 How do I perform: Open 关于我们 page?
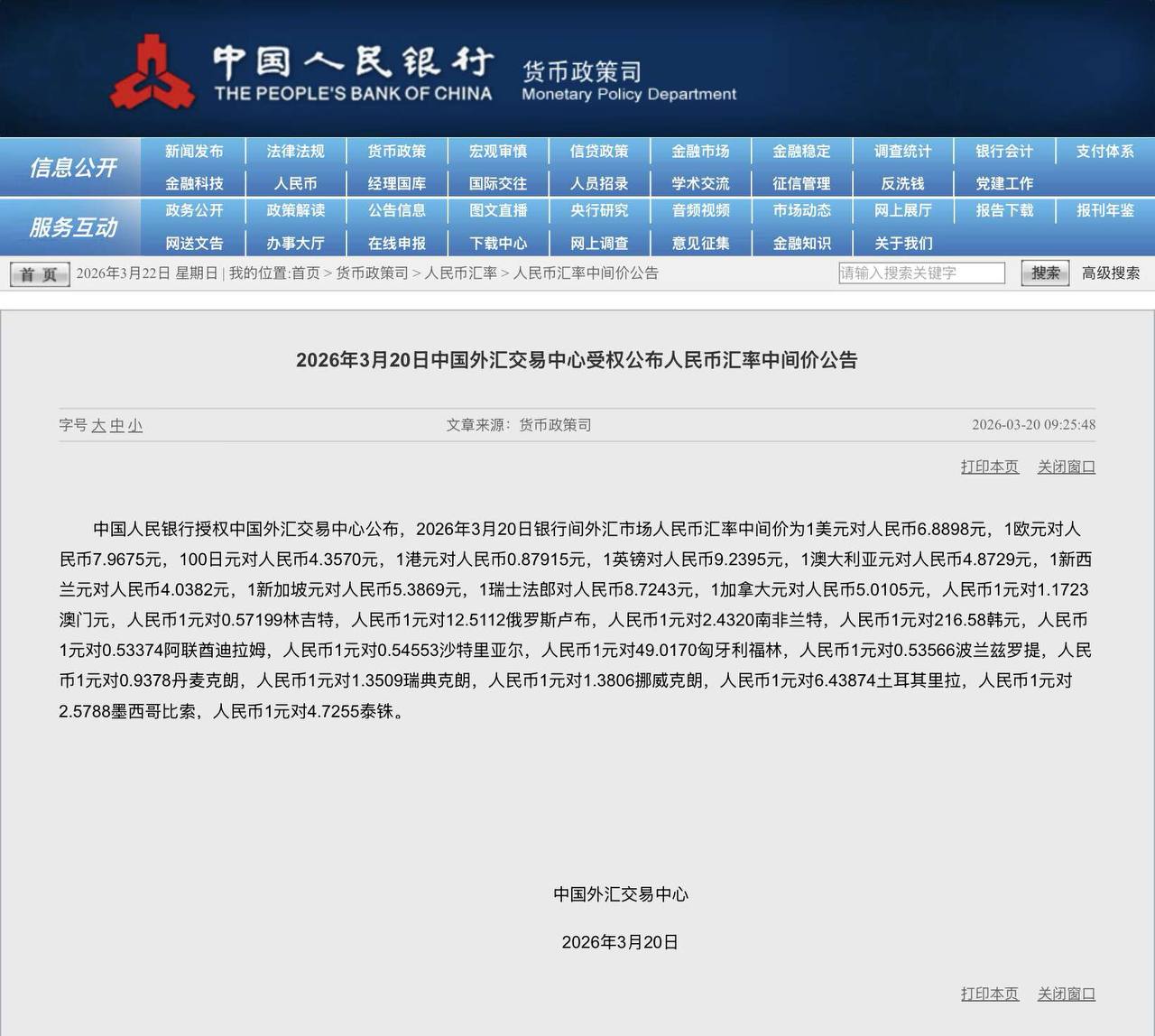903,244
